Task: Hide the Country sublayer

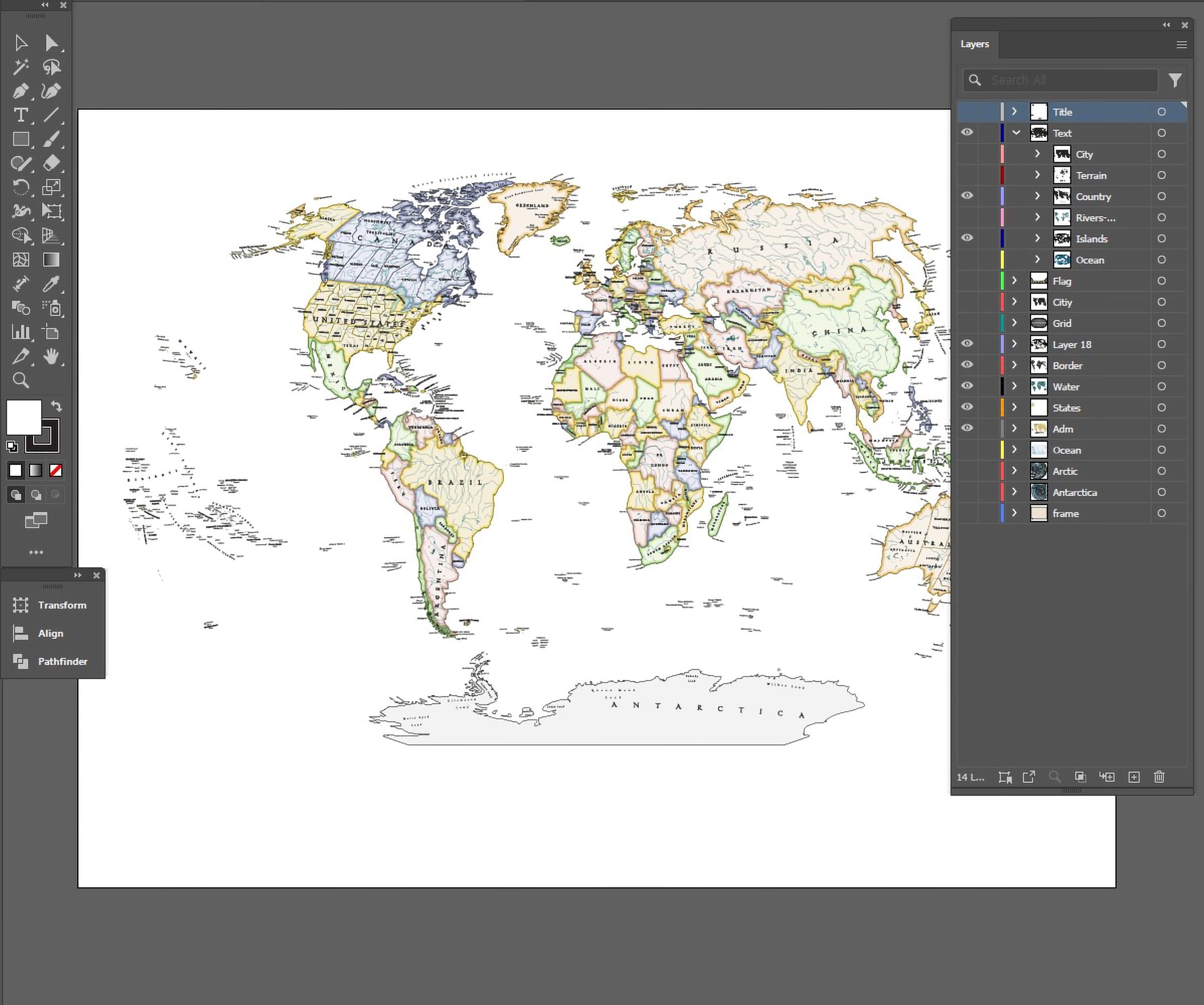Action: pyautogui.click(x=967, y=195)
